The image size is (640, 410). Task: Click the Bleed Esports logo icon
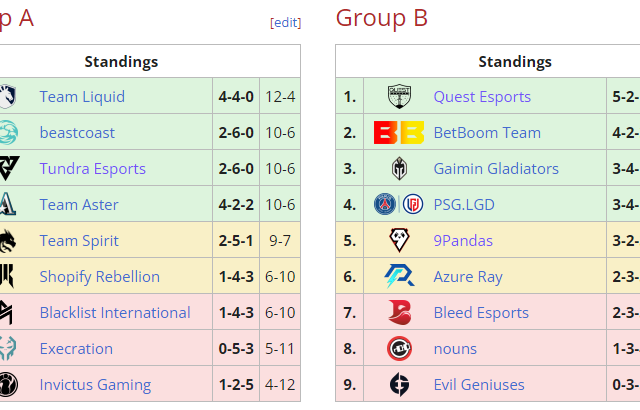coord(399,313)
